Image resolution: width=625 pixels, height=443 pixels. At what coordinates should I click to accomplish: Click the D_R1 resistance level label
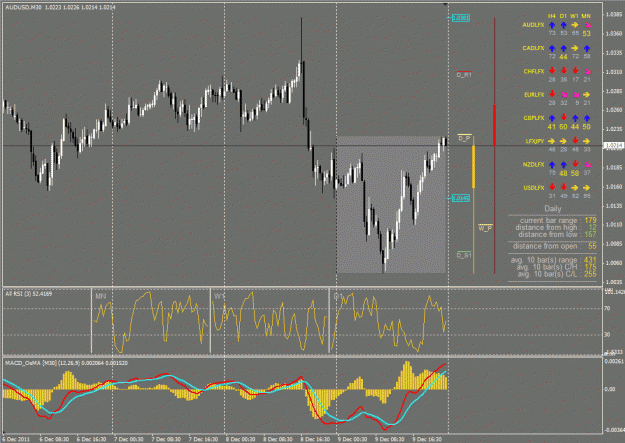click(464, 75)
